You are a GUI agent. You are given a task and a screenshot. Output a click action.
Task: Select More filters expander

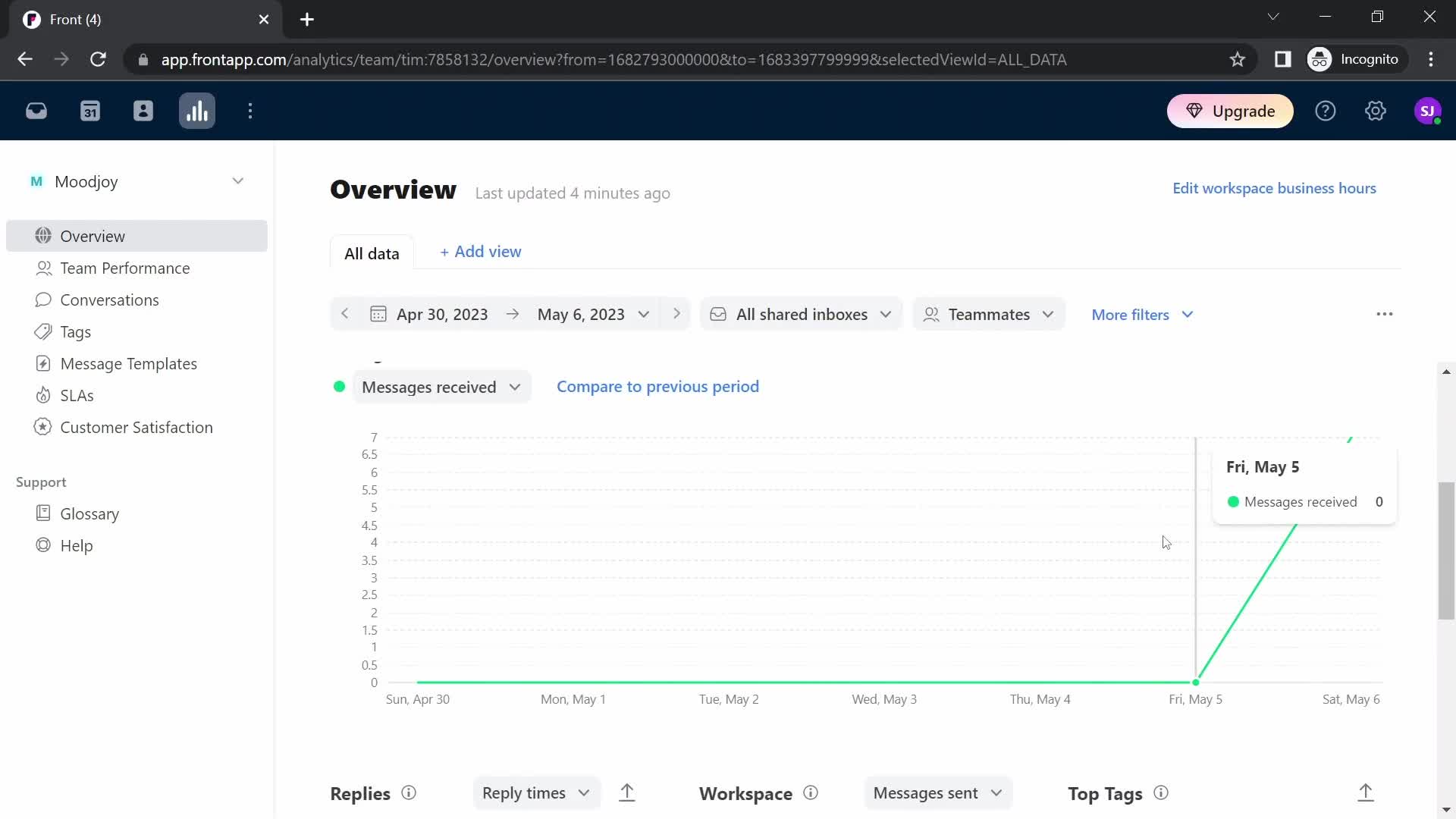pos(1144,314)
